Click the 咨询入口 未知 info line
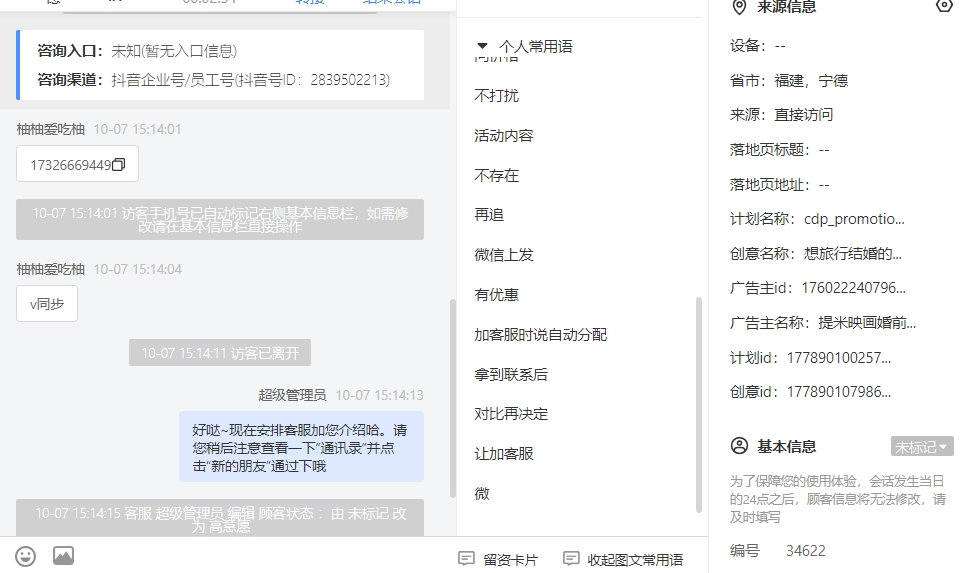Viewport: 973px width, 573px height. click(137, 51)
